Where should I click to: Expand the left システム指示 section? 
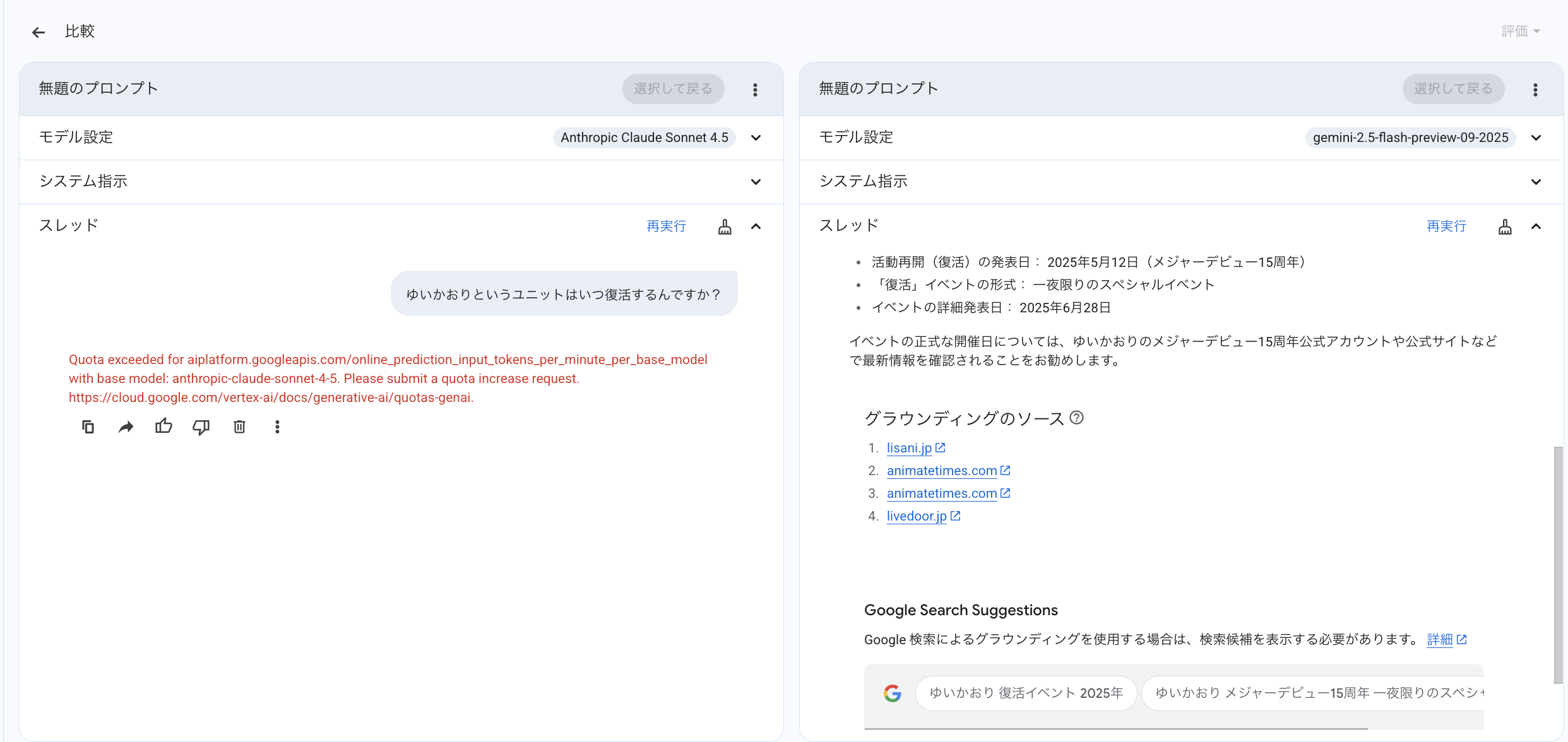[x=756, y=182]
